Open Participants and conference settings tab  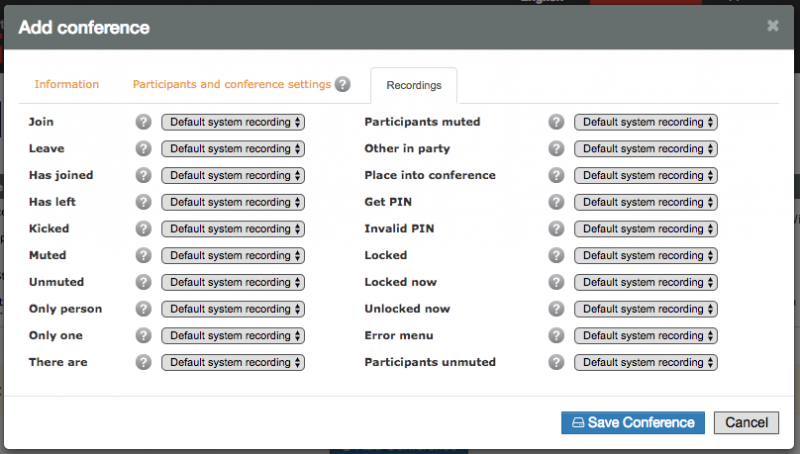click(x=232, y=84)
